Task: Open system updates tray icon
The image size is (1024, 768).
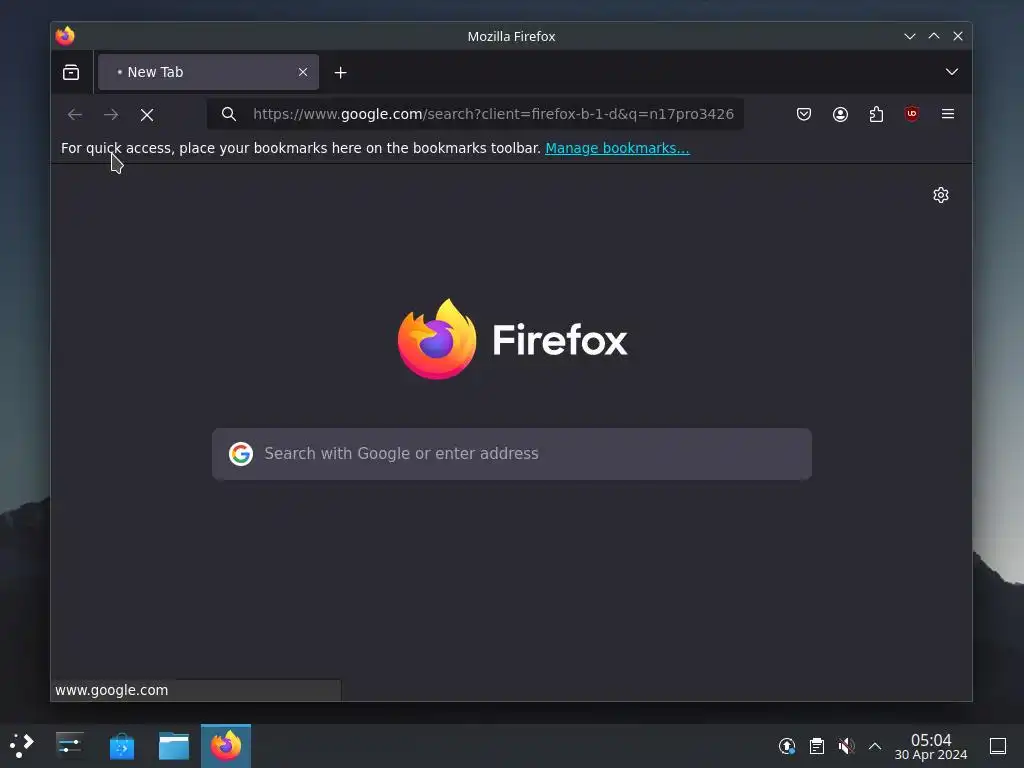Action: pyautogui.click(x=787, y=746)
